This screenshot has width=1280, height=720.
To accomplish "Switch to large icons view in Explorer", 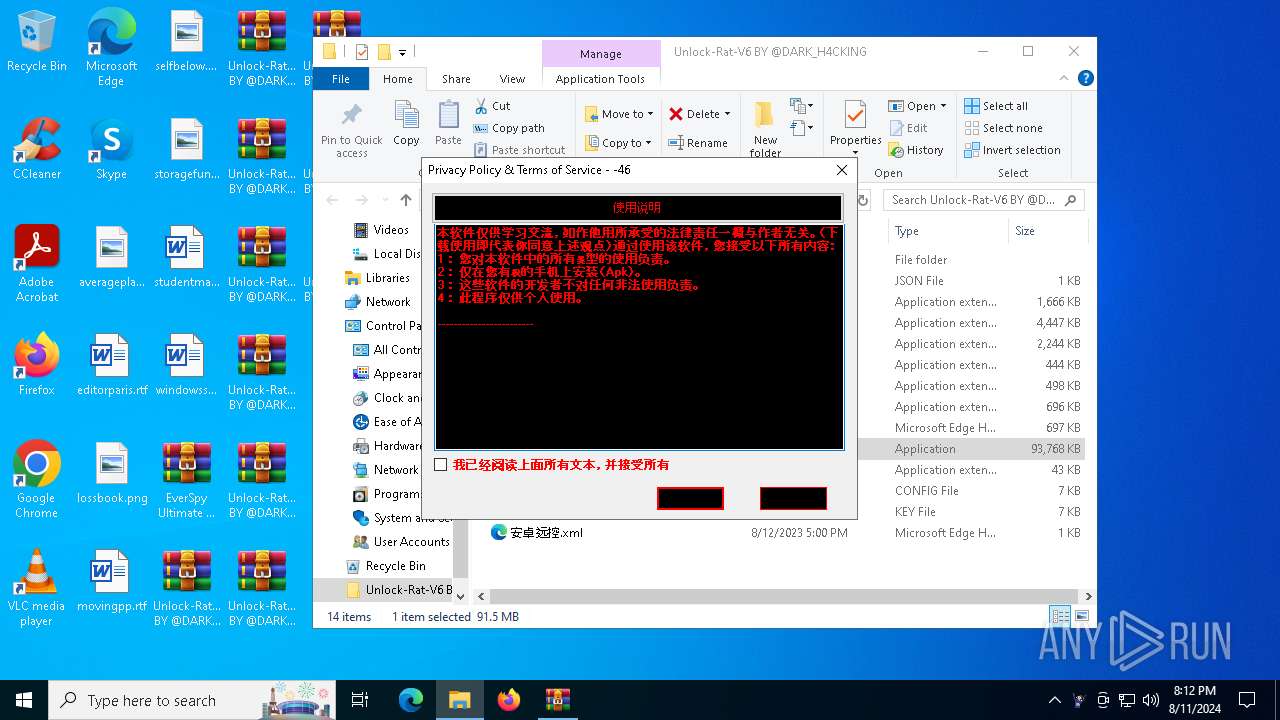I will click(1082, 616).
